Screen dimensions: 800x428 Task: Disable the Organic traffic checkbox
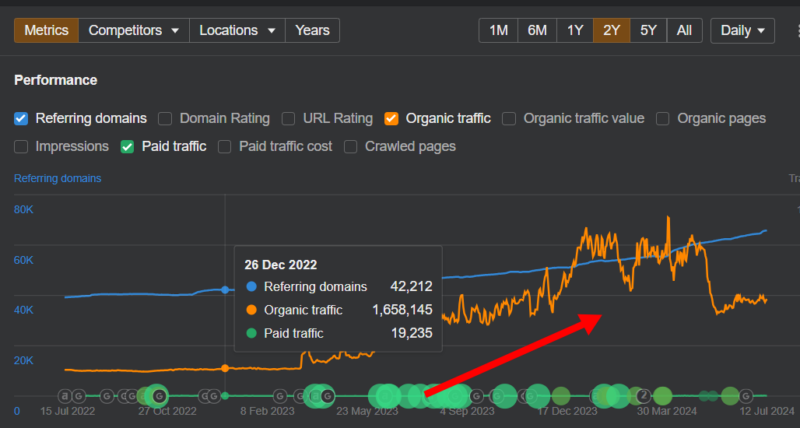(x=391, y=118)
